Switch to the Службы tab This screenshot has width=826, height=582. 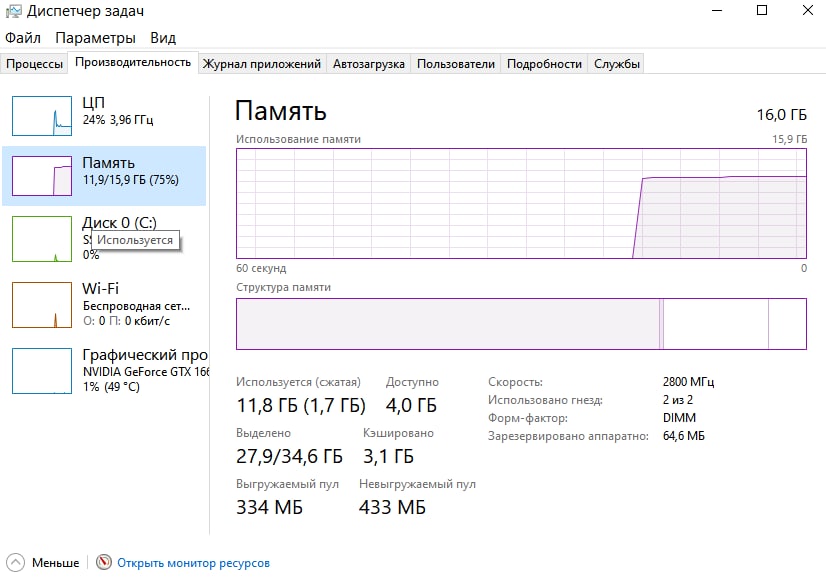pyautogui.click(x=617, y=64)
